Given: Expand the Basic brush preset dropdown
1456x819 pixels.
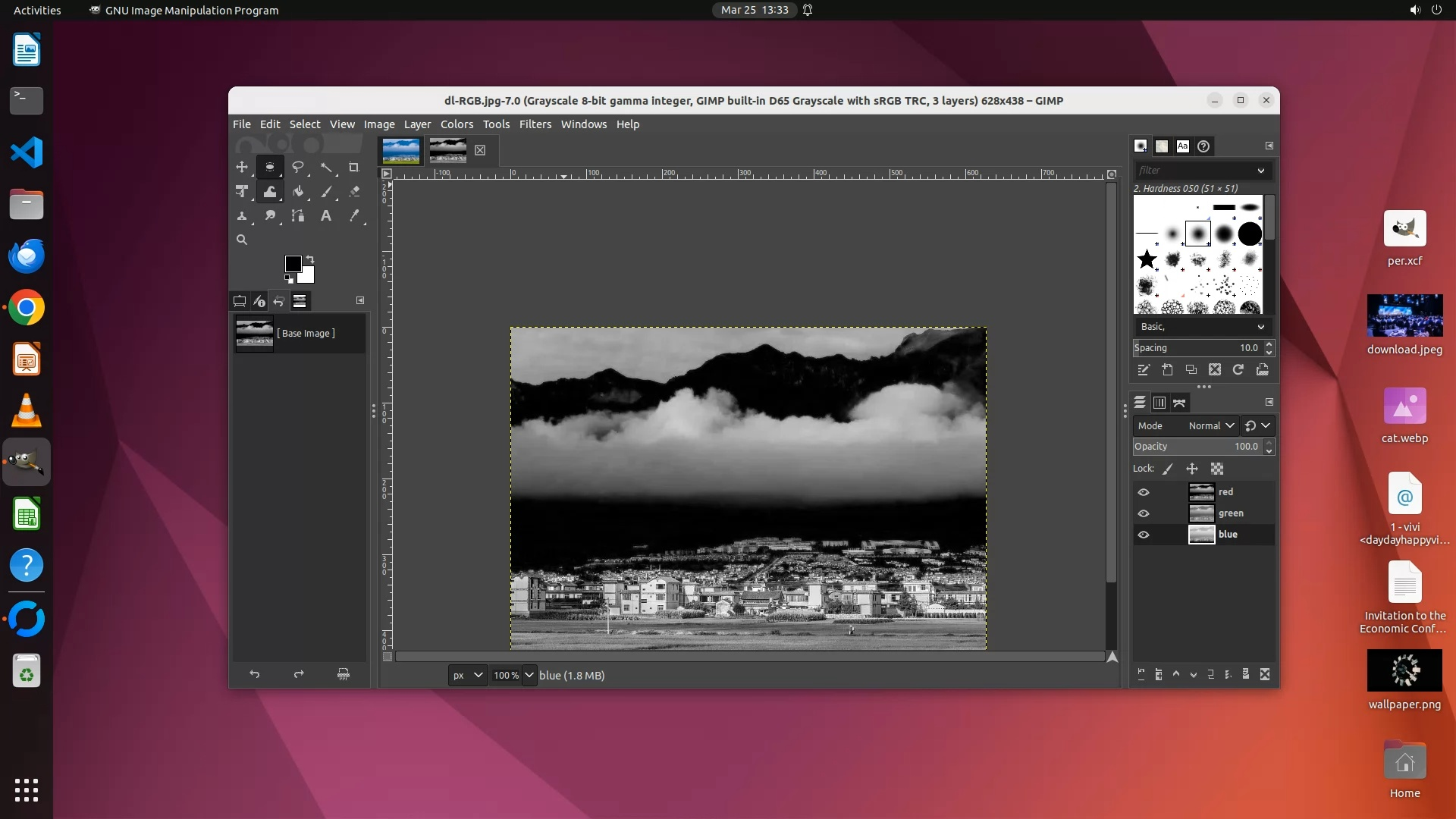Looking at the screenshot, I should pos(1260,327).
